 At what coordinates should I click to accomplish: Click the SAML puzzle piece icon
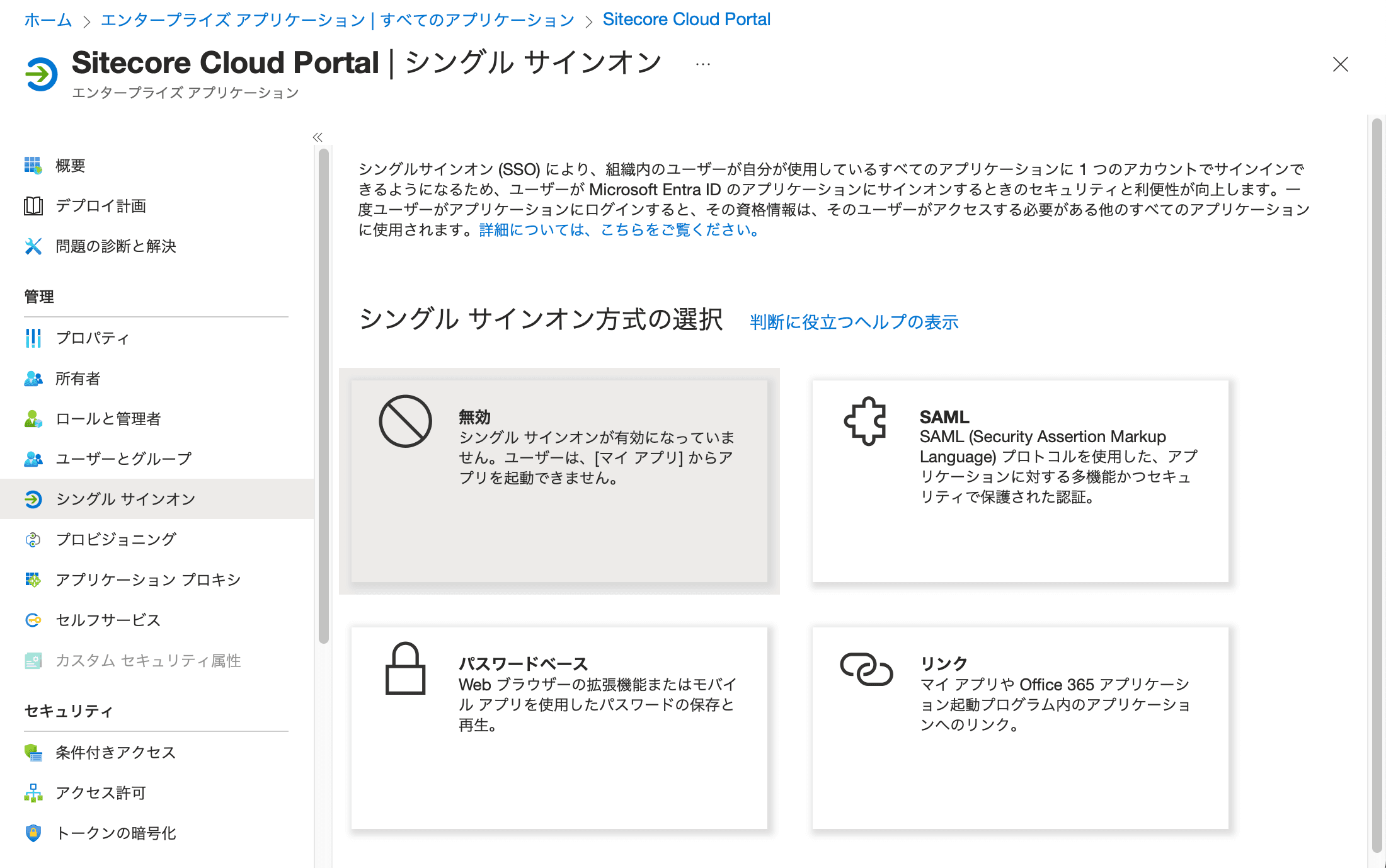pos(866,421)
